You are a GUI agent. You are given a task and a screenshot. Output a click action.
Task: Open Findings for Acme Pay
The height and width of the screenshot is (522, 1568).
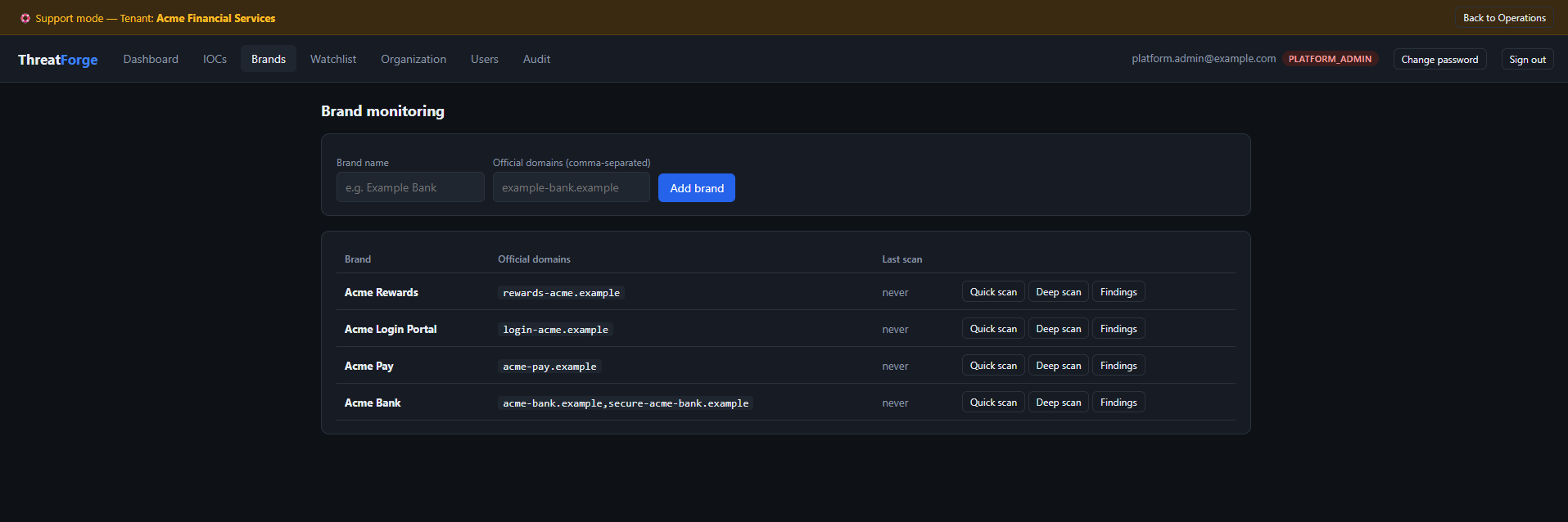1118,366
